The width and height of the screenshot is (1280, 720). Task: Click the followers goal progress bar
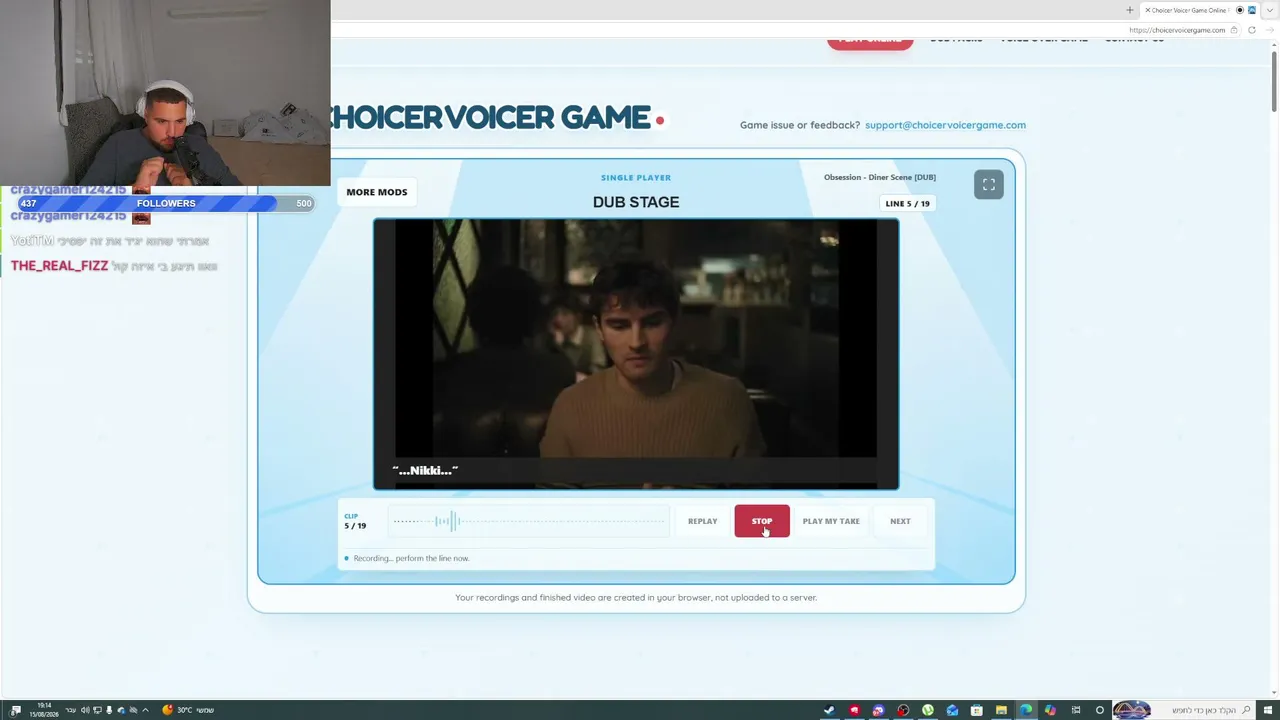[166, 203]
